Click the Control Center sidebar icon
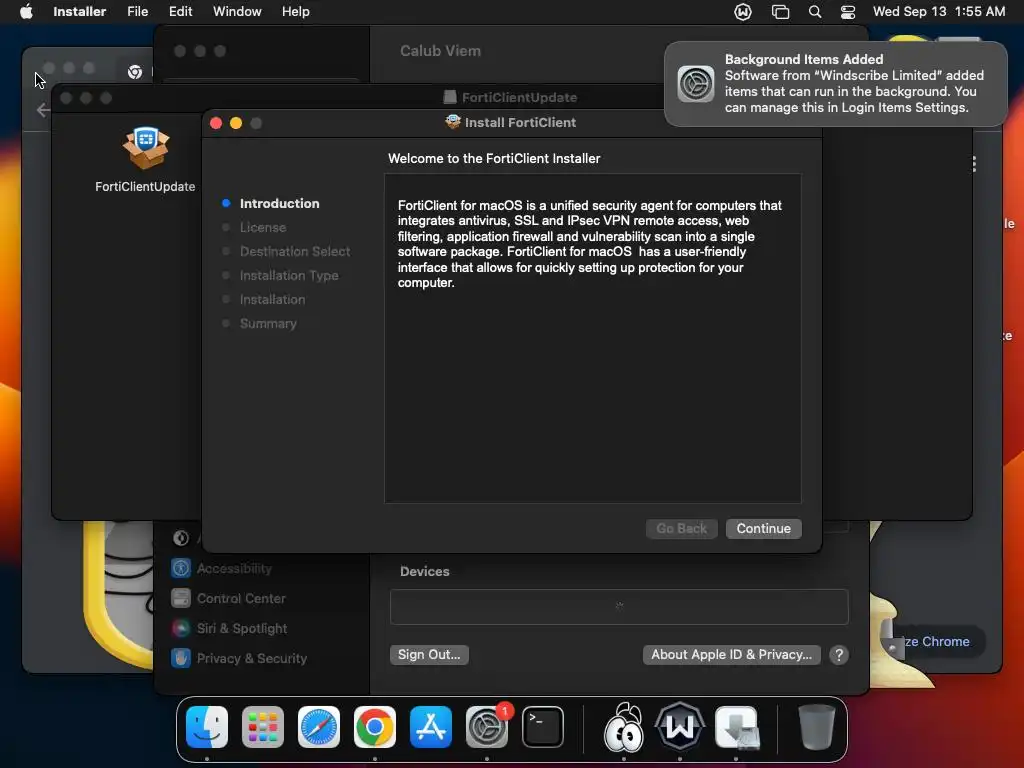This screenshot has height=768, width=1024. [x=181, y=598]
